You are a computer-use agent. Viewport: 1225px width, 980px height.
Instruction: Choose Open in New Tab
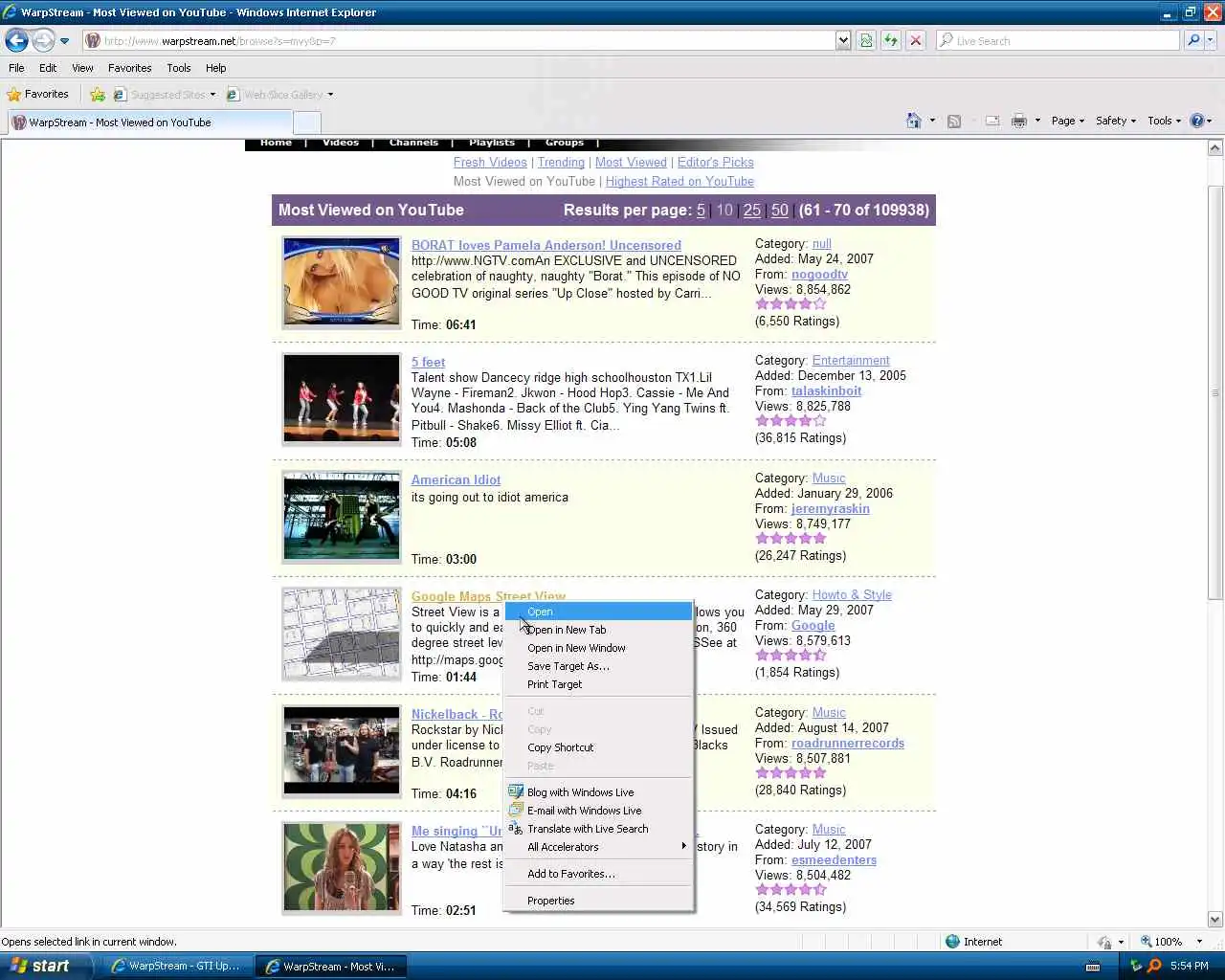(598, 630)
